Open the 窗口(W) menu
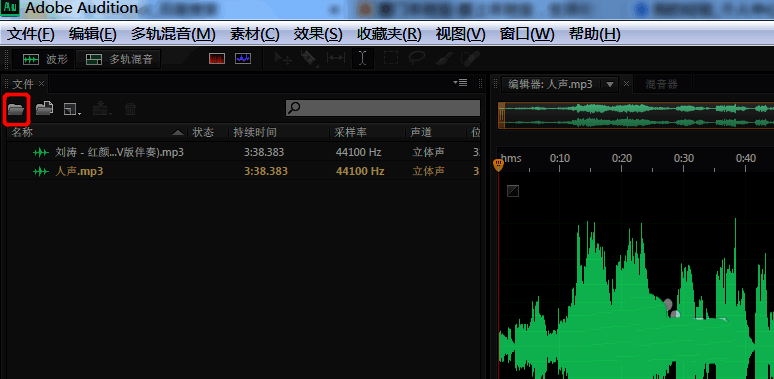Screen dimensions: 774x379 (x=527, y=34)
